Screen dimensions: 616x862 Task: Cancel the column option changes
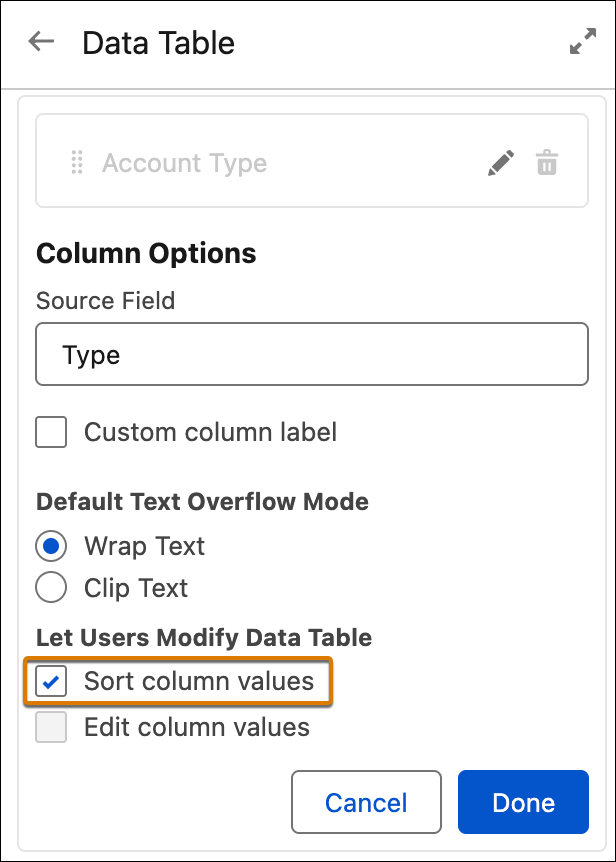coord(366,802)
